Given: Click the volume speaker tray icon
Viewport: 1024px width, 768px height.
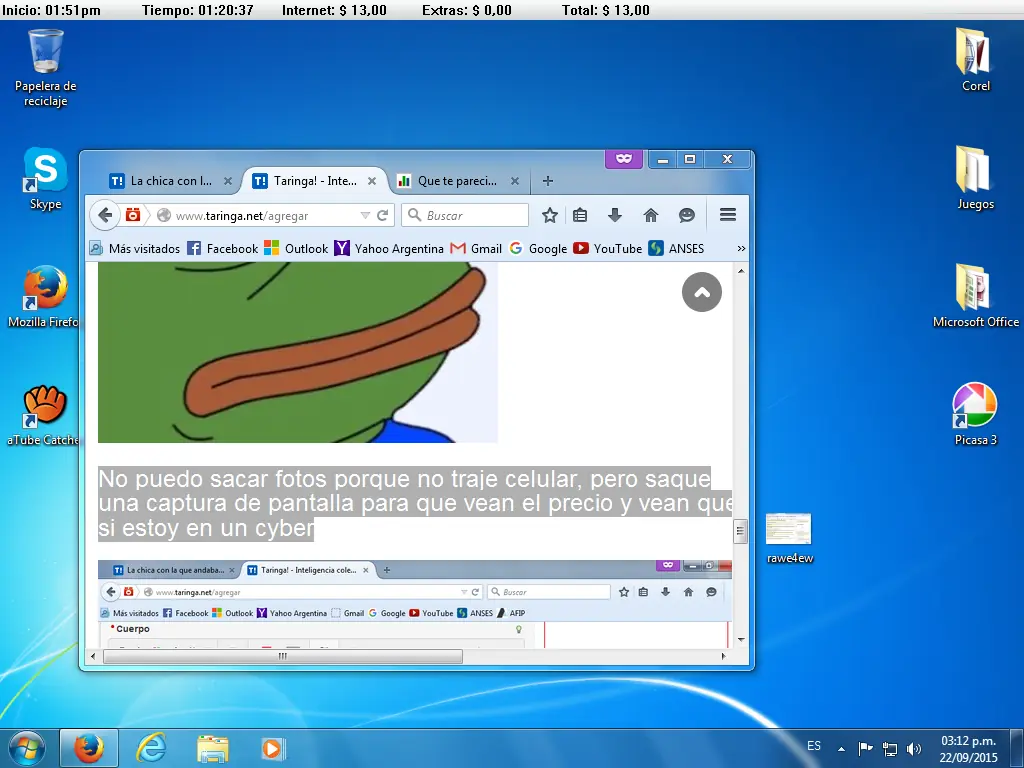Looking at the screenshot, I should 914,749.
